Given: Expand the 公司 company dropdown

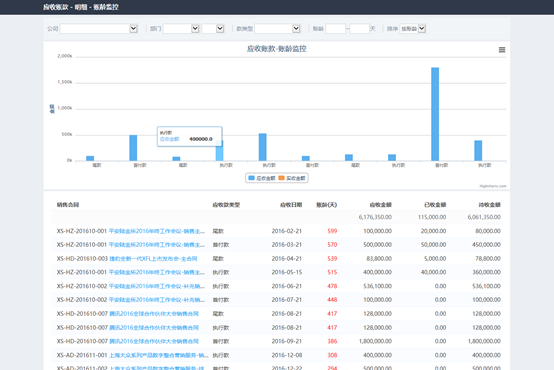Looking at the screenshot, I should coord(99,29).
